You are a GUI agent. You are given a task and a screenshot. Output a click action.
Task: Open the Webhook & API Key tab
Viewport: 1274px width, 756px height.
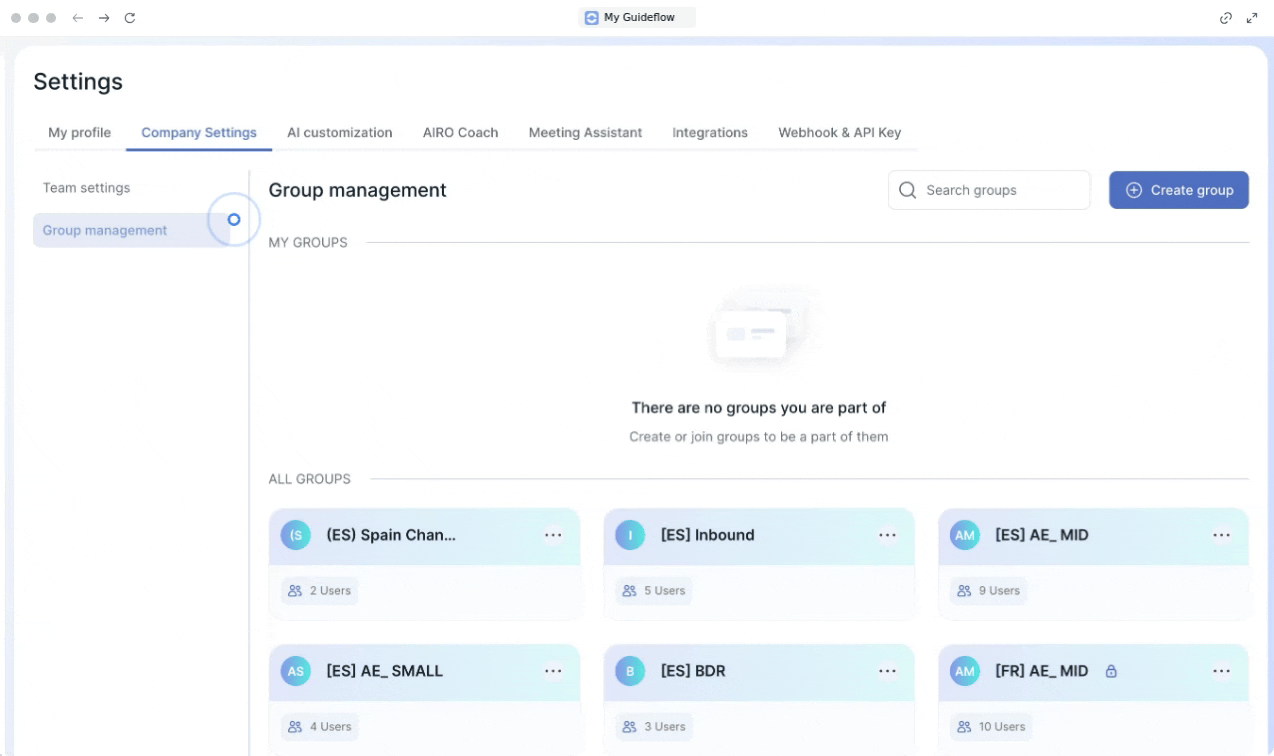[x=839, y=132]
